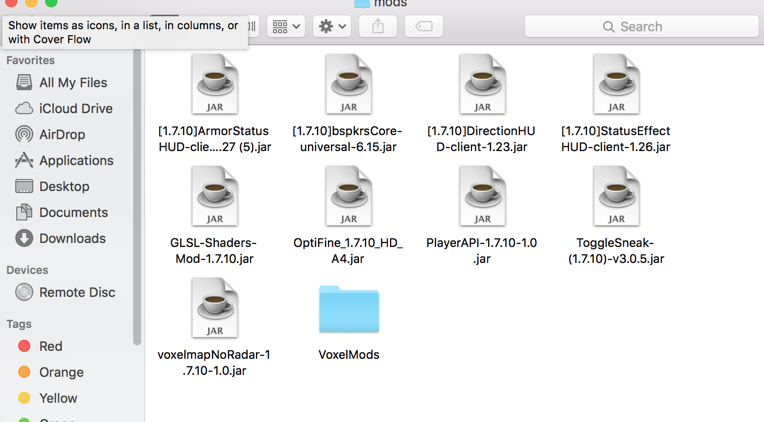Open the item arrangement dropdown
Screen dimensions: 764x422
point(286,26)
